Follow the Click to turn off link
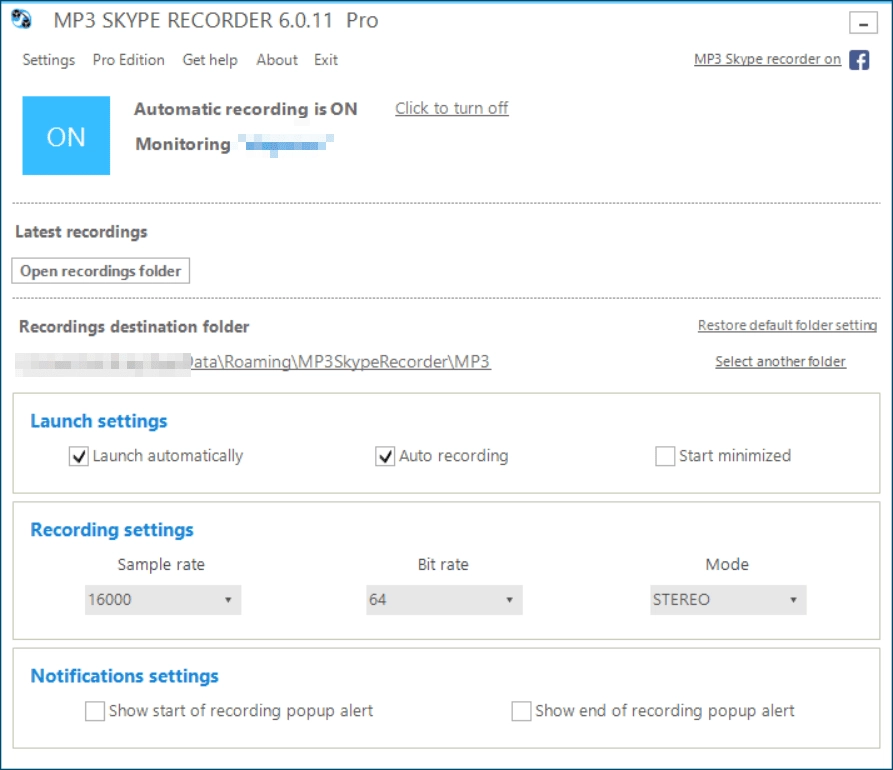The height and width of the screenshot is (770, 893). point(452,108)
